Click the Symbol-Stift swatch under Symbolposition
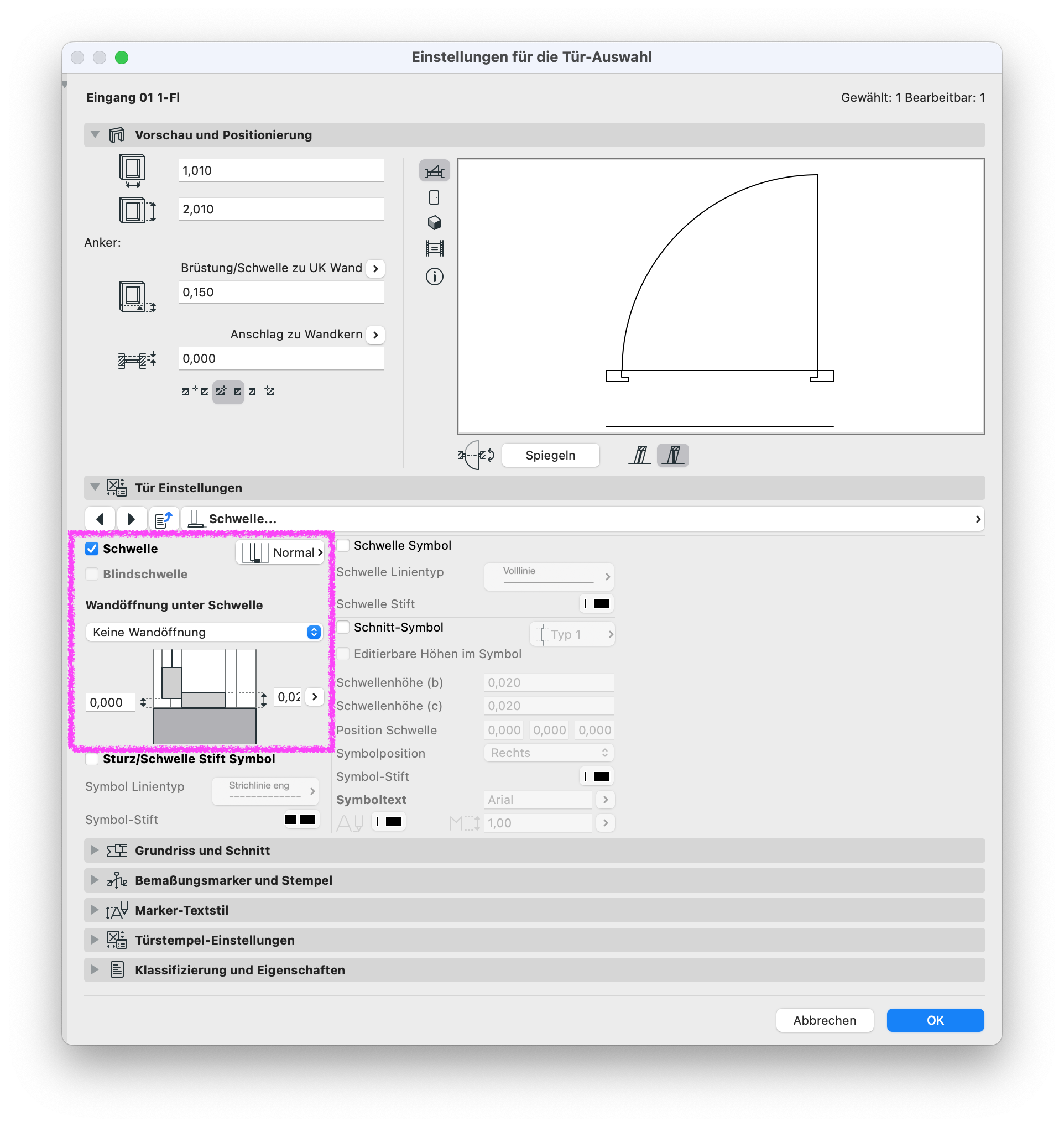This screenshot has width=1064, height=1127. pos(597,776)
